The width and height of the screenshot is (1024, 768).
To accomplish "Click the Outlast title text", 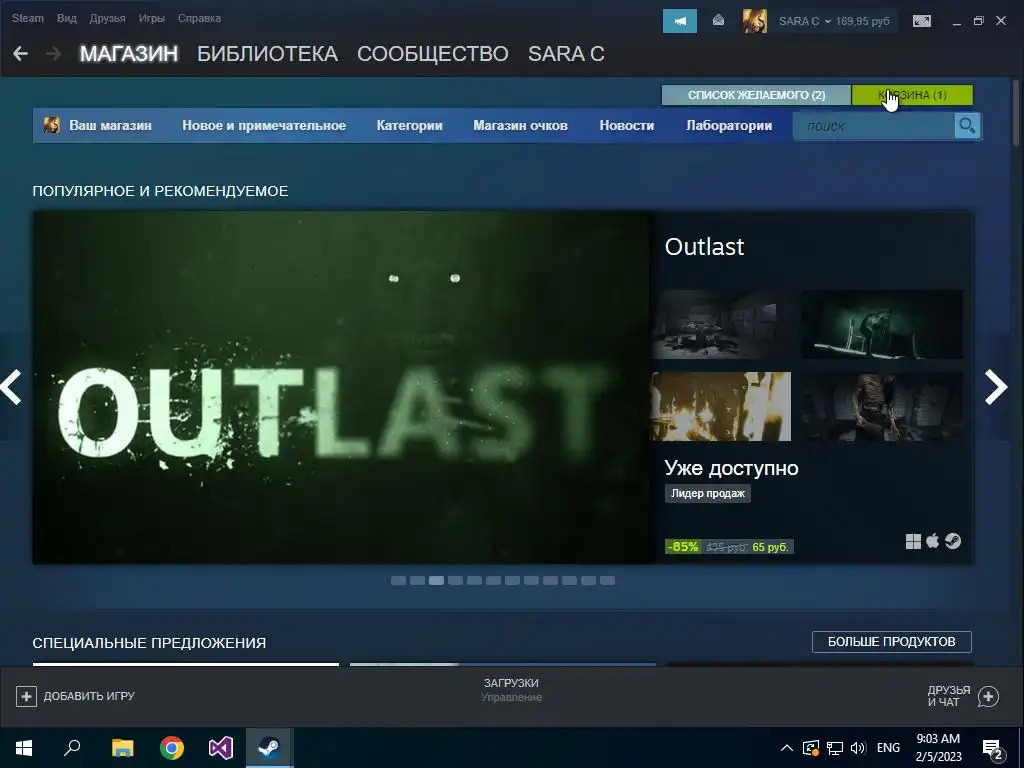I will pyautogui.click(x=704, y=247).
